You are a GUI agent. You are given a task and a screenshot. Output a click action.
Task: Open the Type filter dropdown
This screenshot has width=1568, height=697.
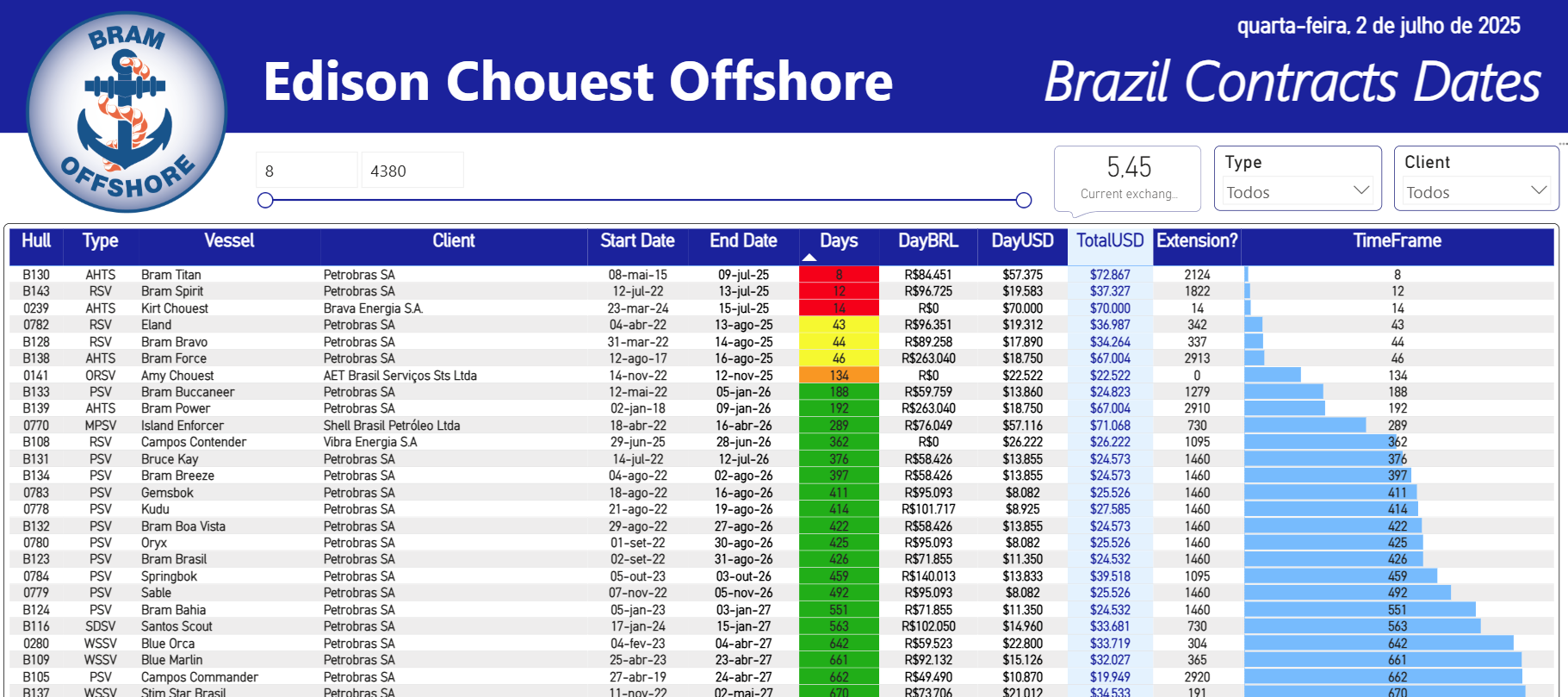1298,191
